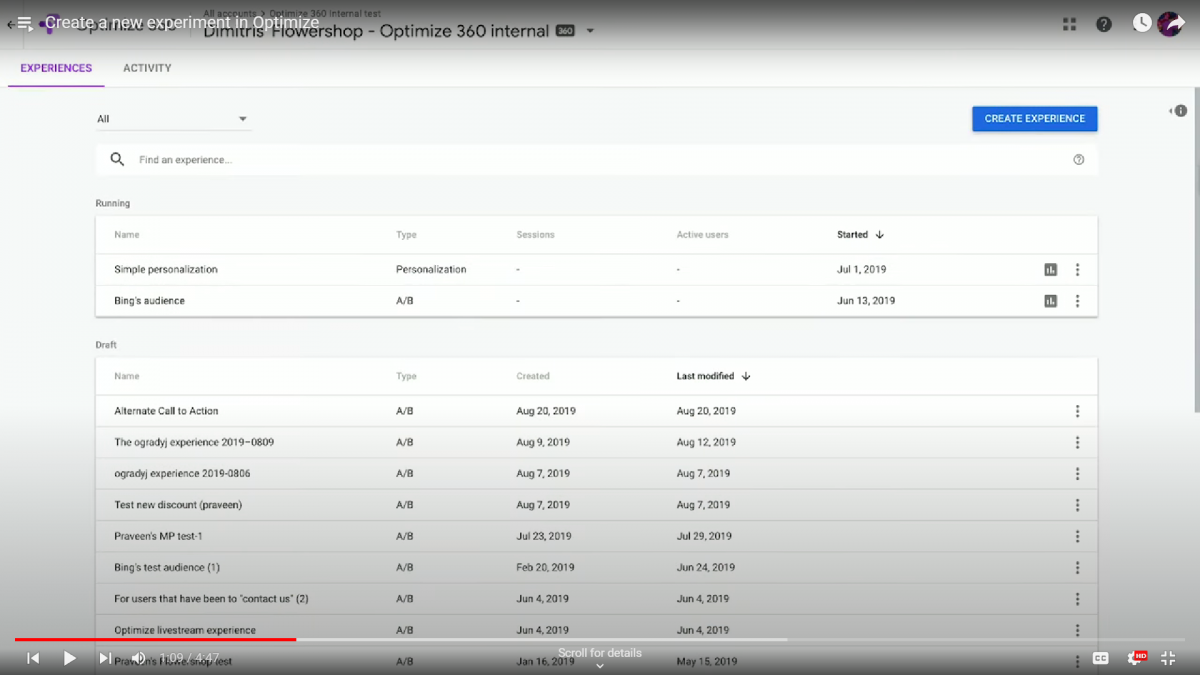This screenshot has height=675, width=1200.
Task: Open the overflow menu for Alternate Call to Action
Action: tap(1078, 410)
